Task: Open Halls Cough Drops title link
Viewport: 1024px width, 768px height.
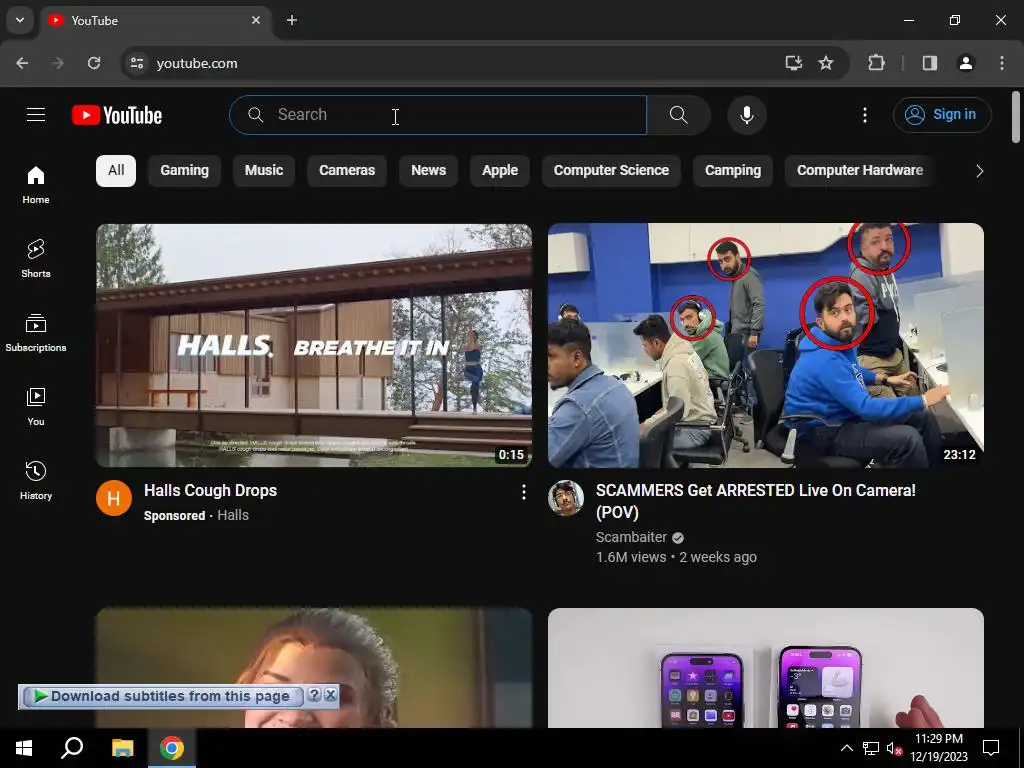Action: [x=210, y=490]
